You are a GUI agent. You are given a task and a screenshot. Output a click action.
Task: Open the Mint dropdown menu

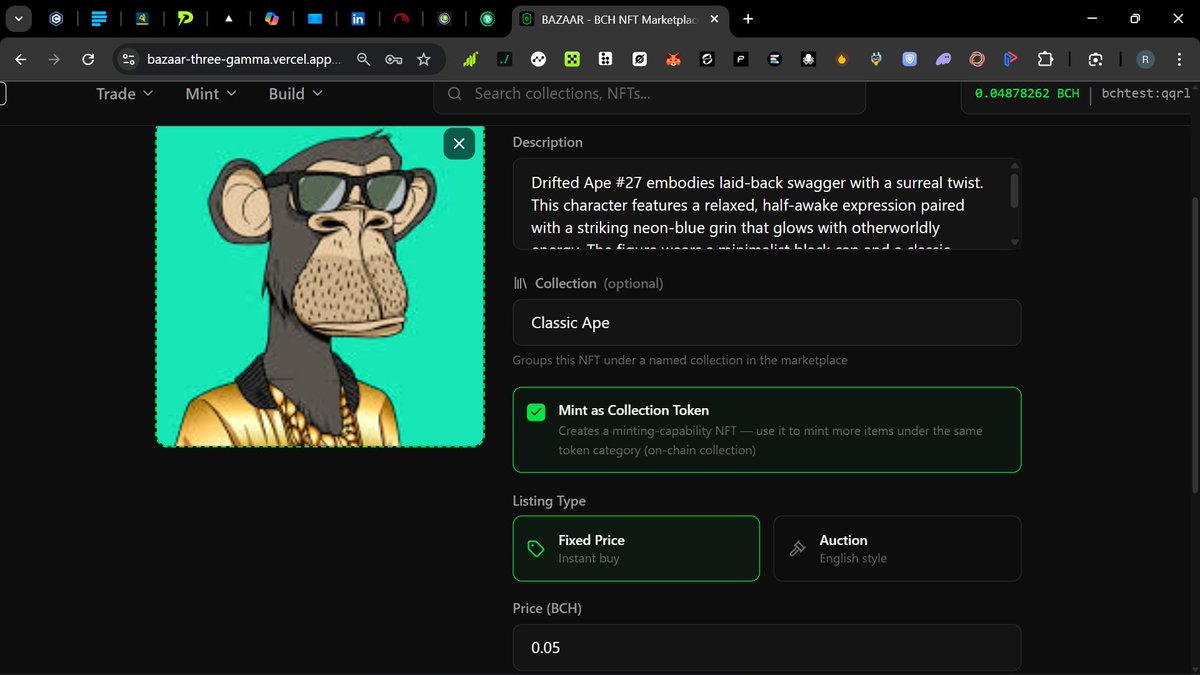coord(211,93)
